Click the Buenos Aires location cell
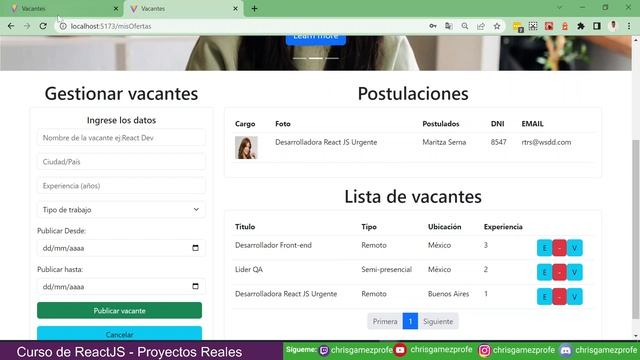 pyautogui.click(x=449, y=294)
